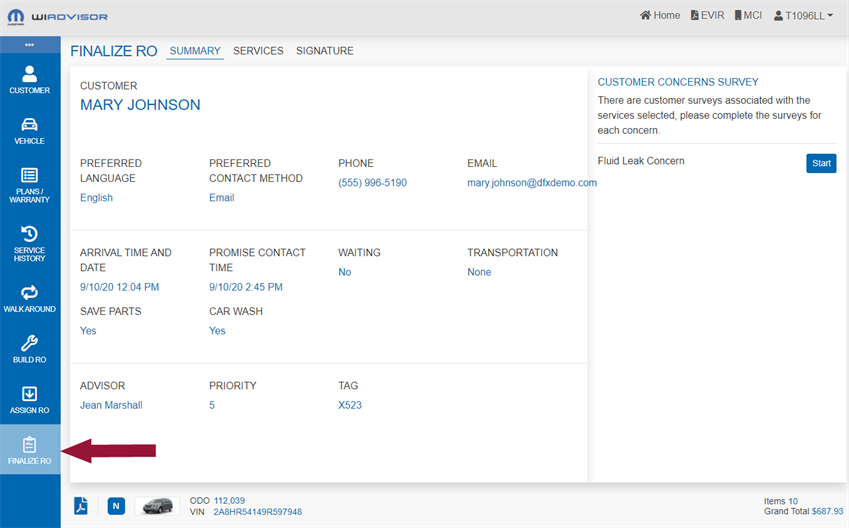Screen dimensions: 849x528
Task: Click phone number (555) 996-5190
Action: 373,182
